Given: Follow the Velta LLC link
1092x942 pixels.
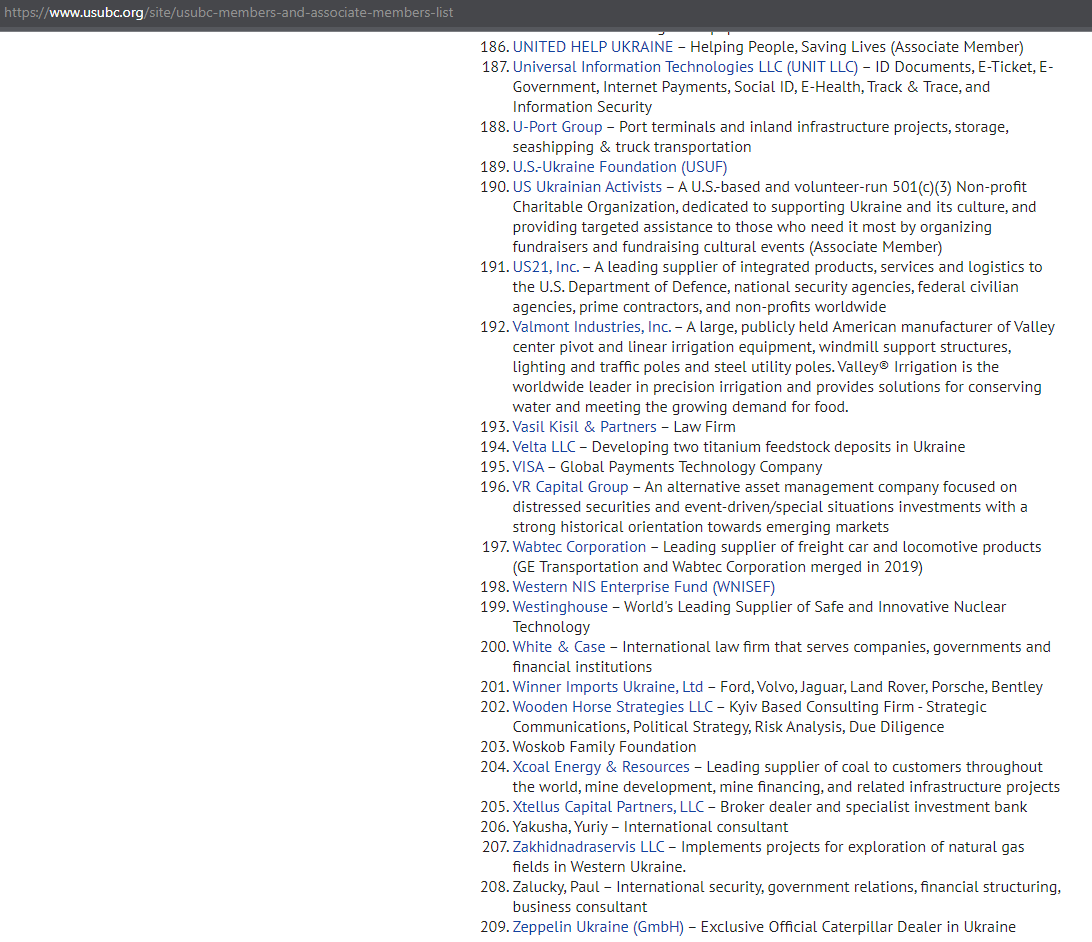Looking at the screenshot, I should [x=544, y=447].
